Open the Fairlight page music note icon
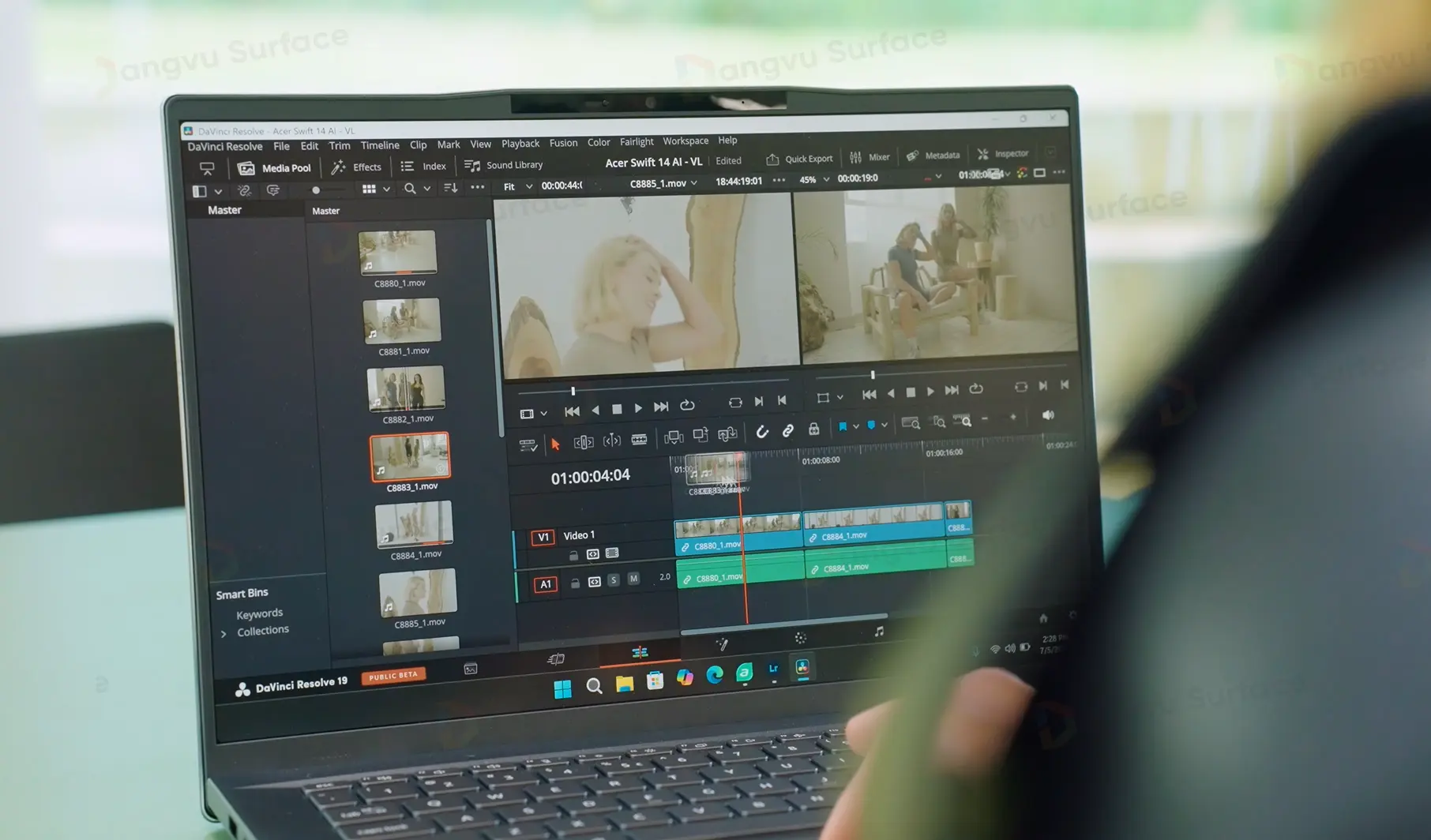Screen dimensions: 1431x840 click(879, 632)
